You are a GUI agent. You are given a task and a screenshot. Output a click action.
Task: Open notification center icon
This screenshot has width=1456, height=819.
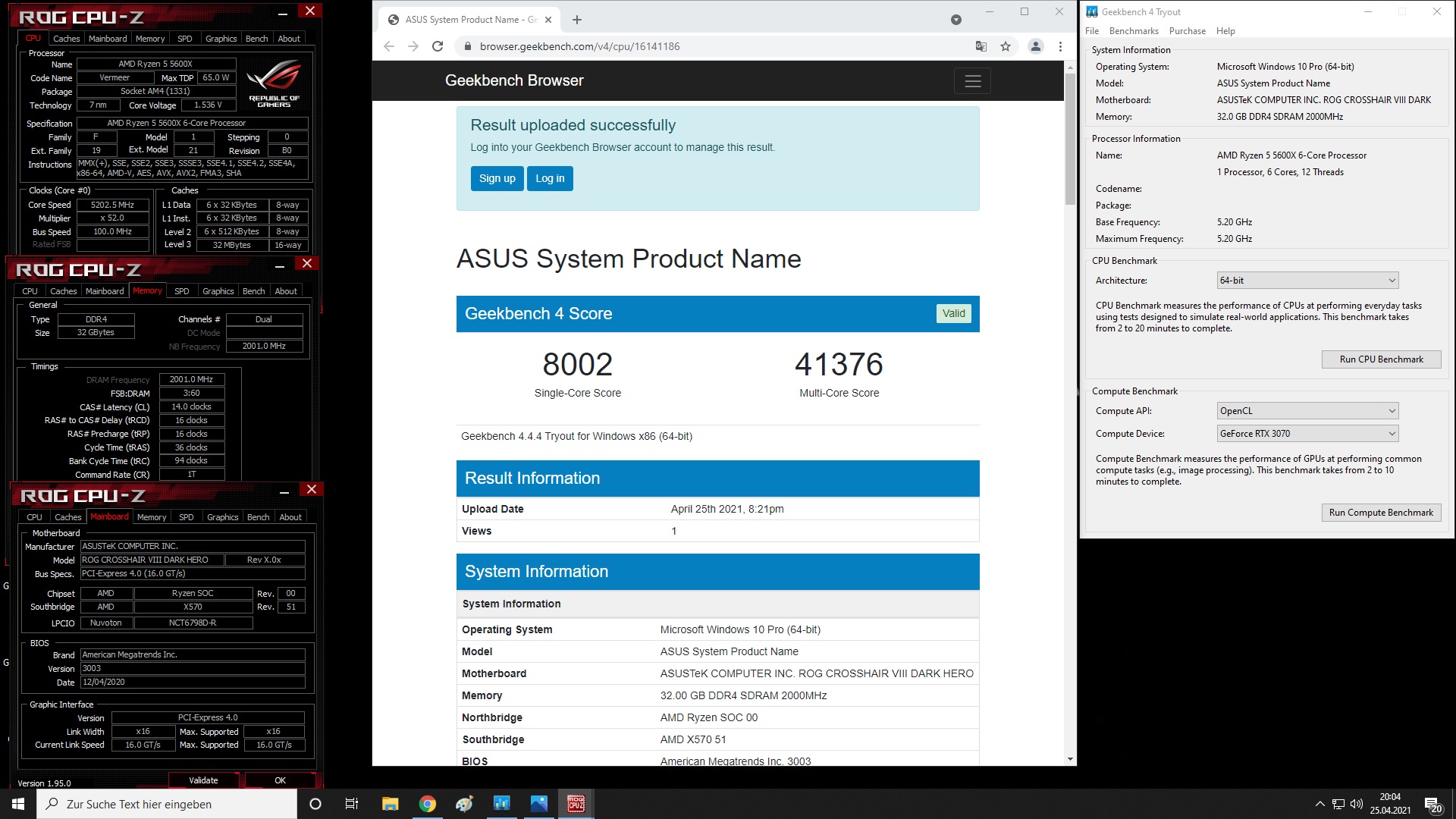click(x=1433, y=805)
